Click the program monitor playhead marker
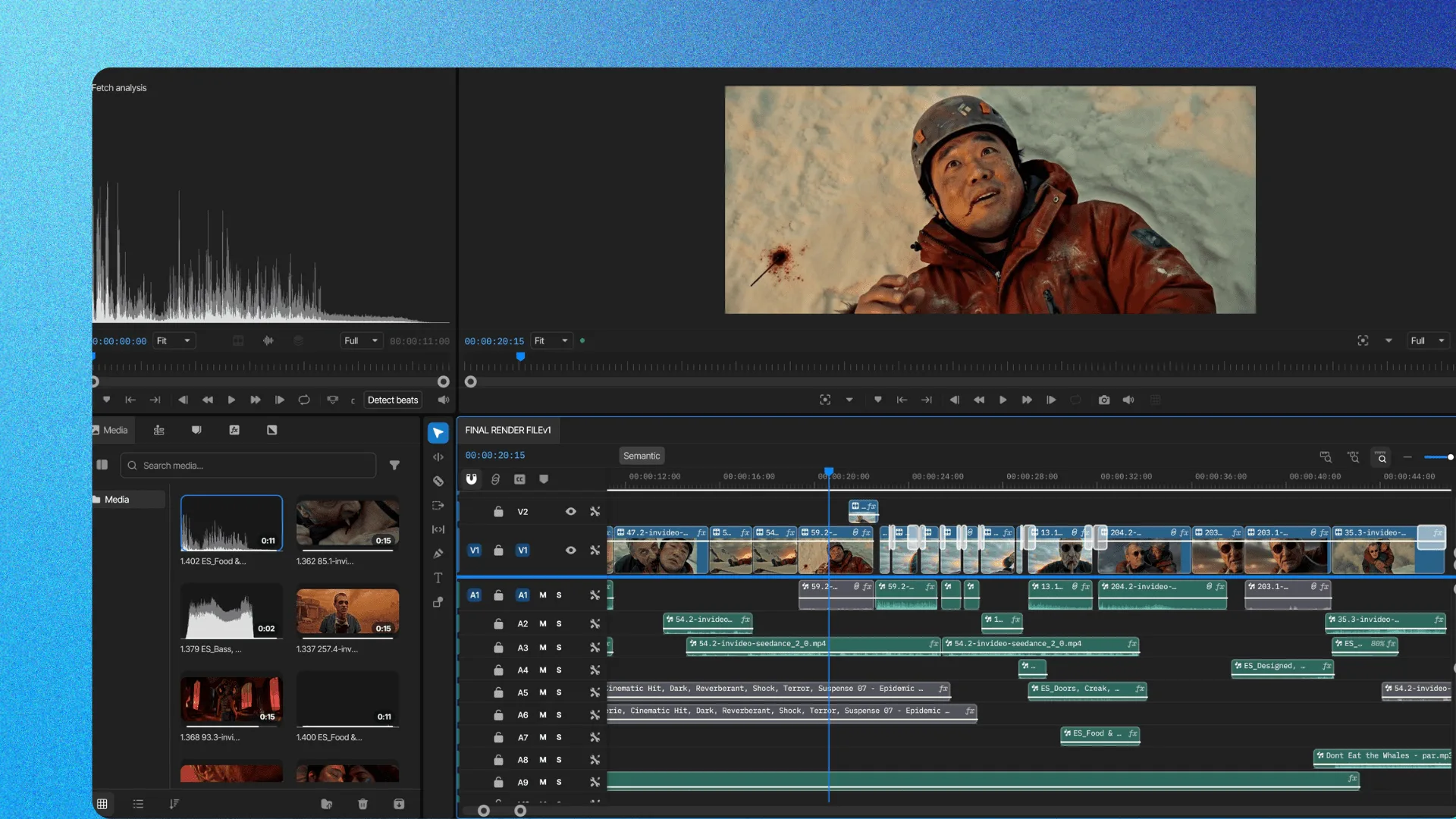The image size is (1456, 819). (520, 356)
